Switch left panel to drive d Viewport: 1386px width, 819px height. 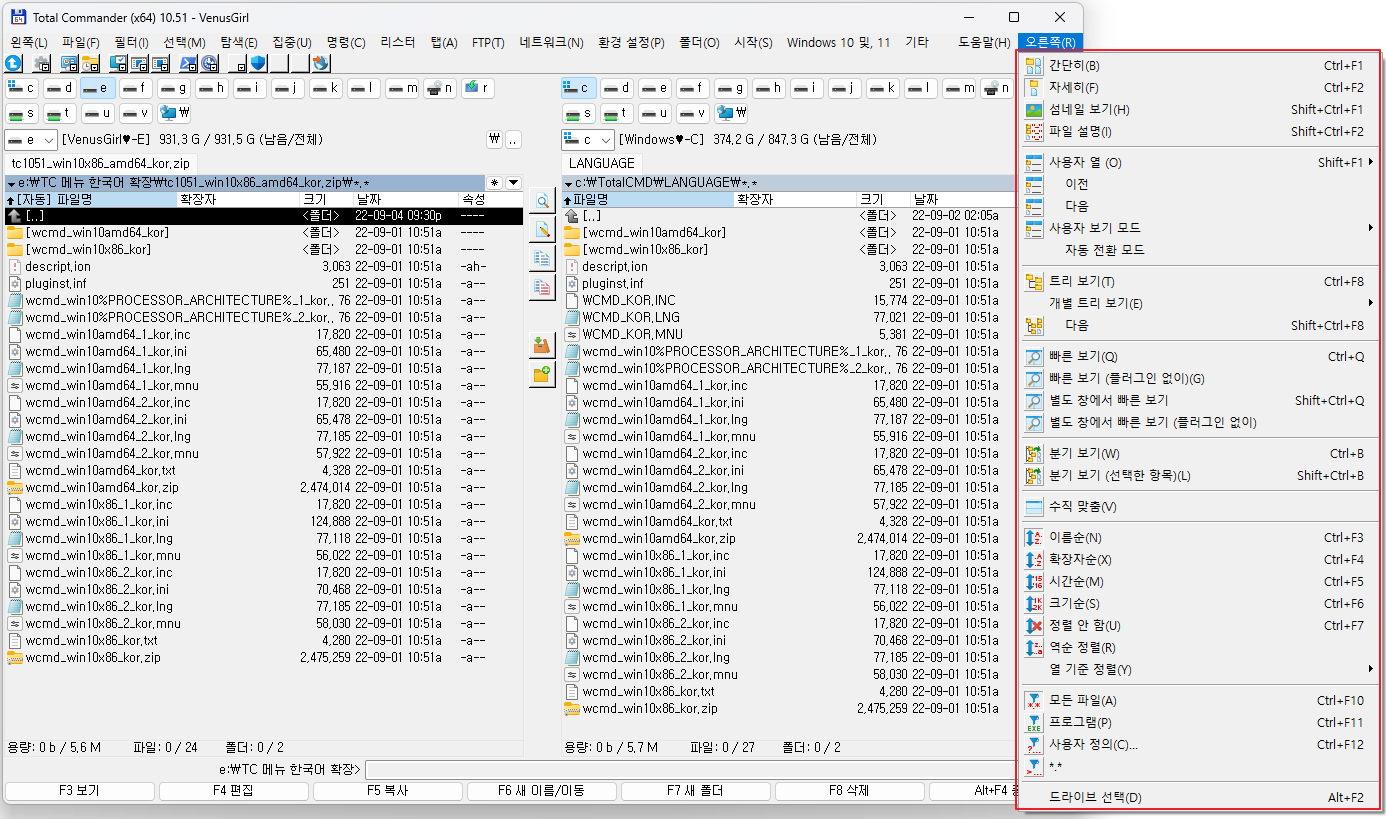pos(59,88)
